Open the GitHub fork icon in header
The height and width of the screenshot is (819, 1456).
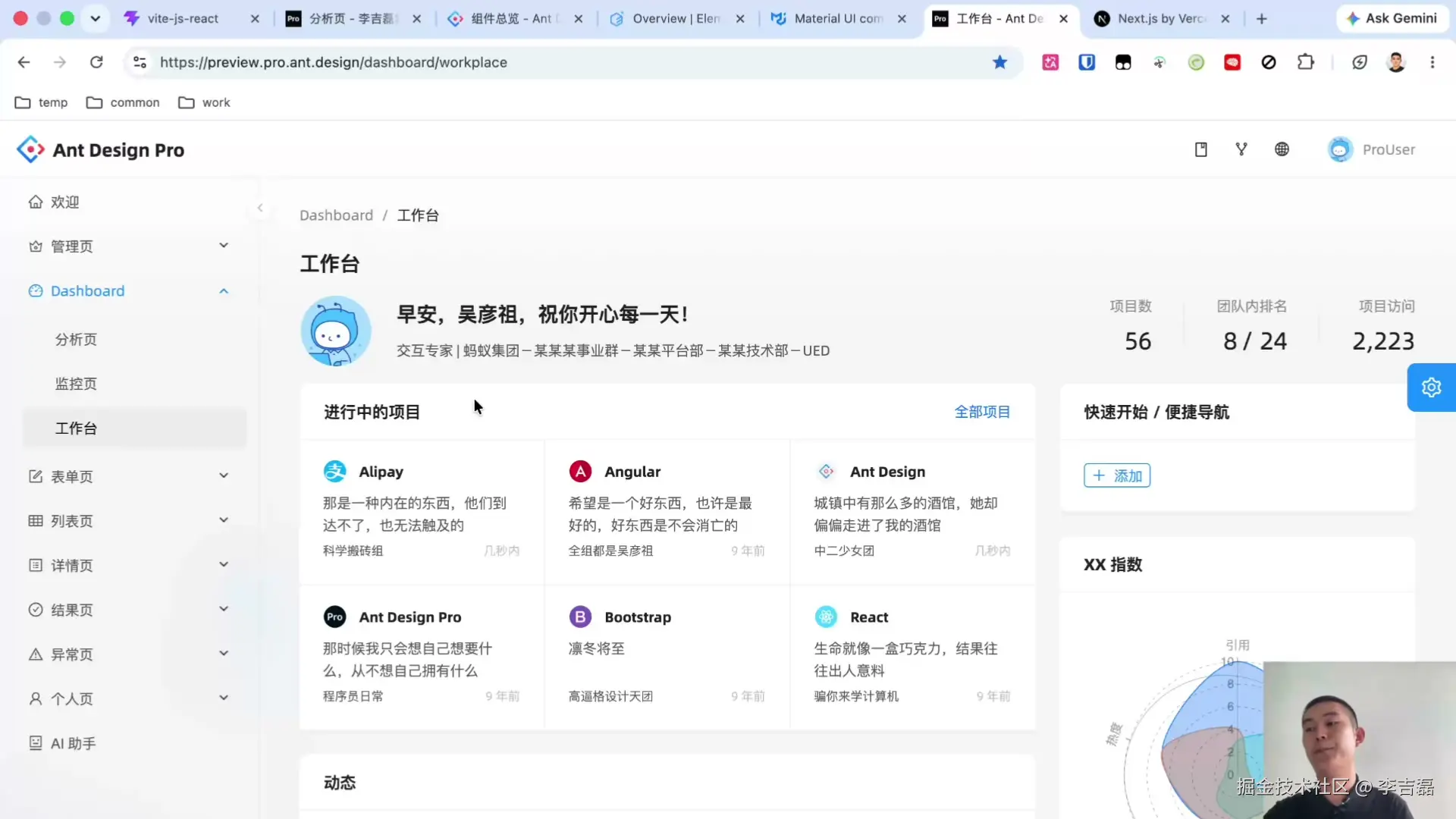coord(1241,149)
